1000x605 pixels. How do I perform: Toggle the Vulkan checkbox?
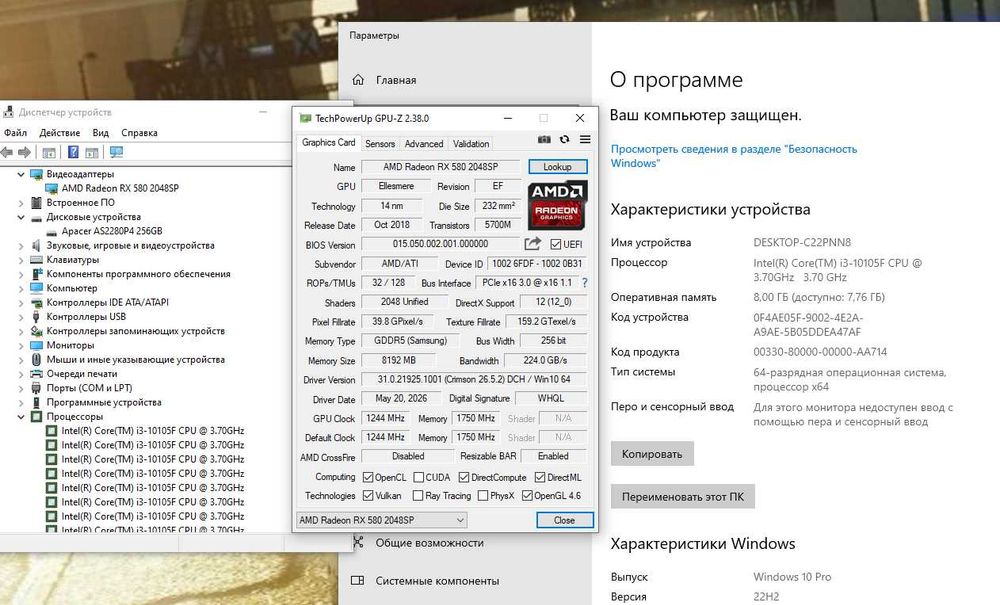[x=368, y=495]
